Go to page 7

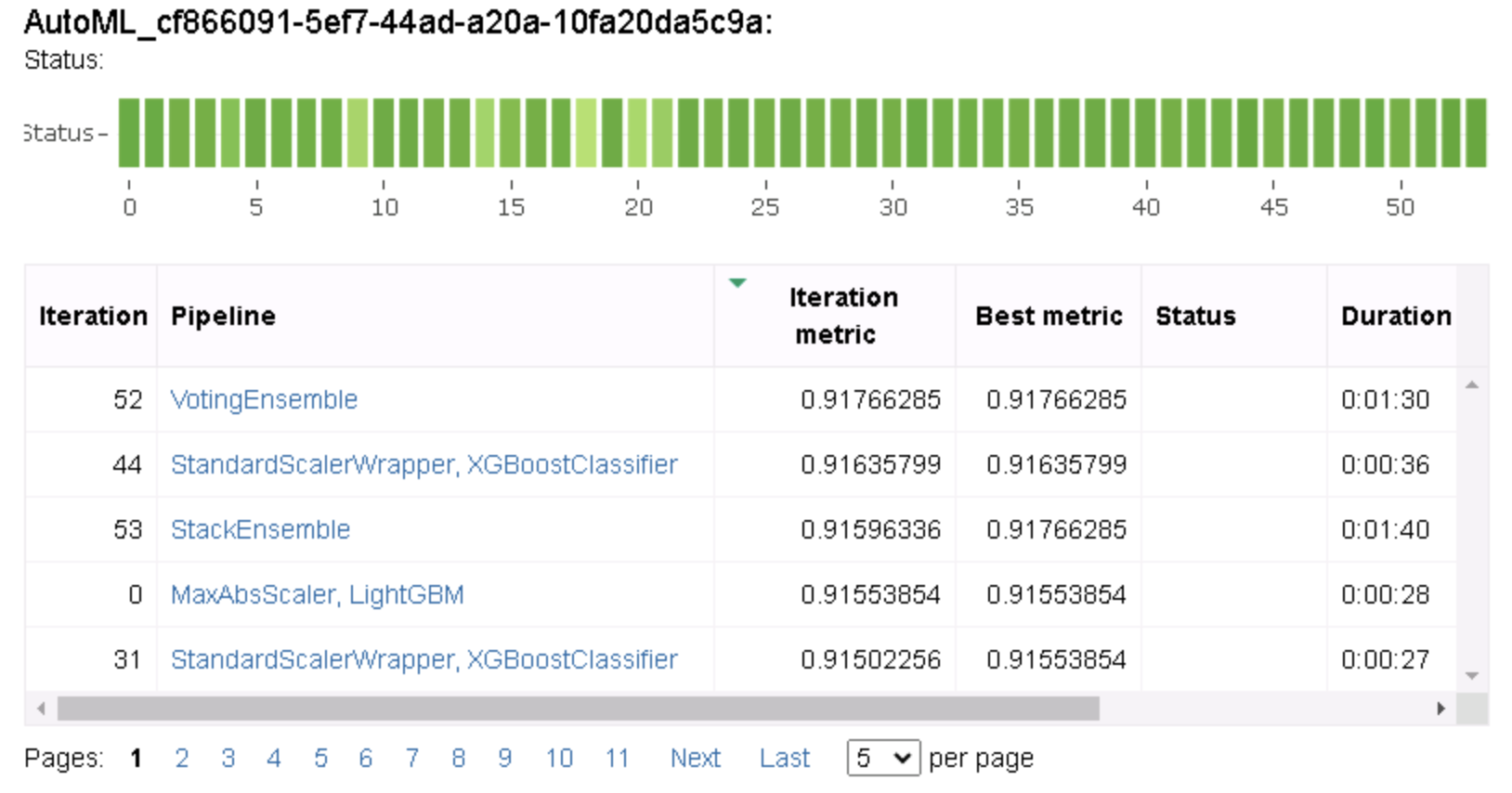click(411, 759)
